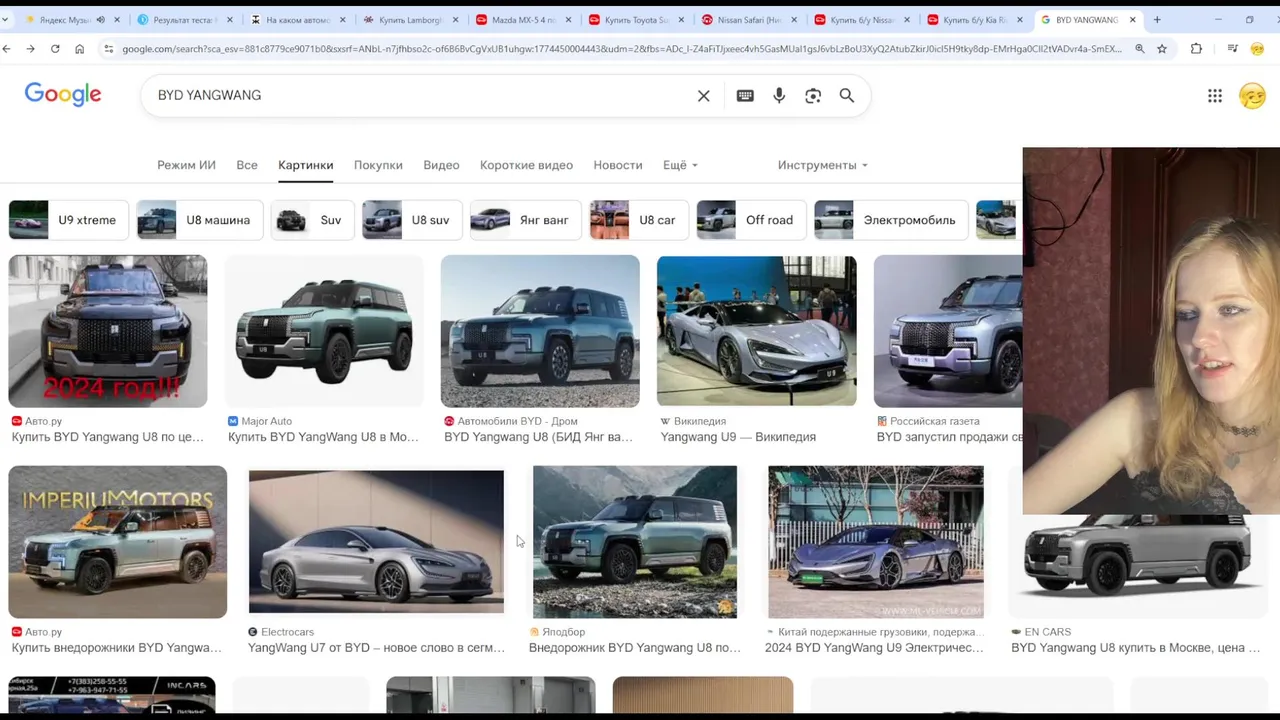Image resolution: width=1280 pixels, height=720 pixels.
Task: Open a new browser tab
Action: [1157, 19]
